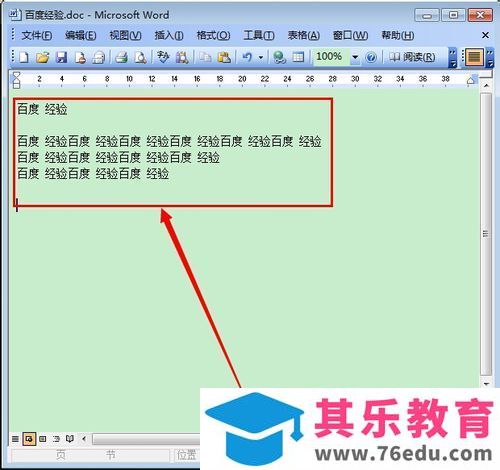Click the vertical scrollbar down arrow

(x=486, y=384)
